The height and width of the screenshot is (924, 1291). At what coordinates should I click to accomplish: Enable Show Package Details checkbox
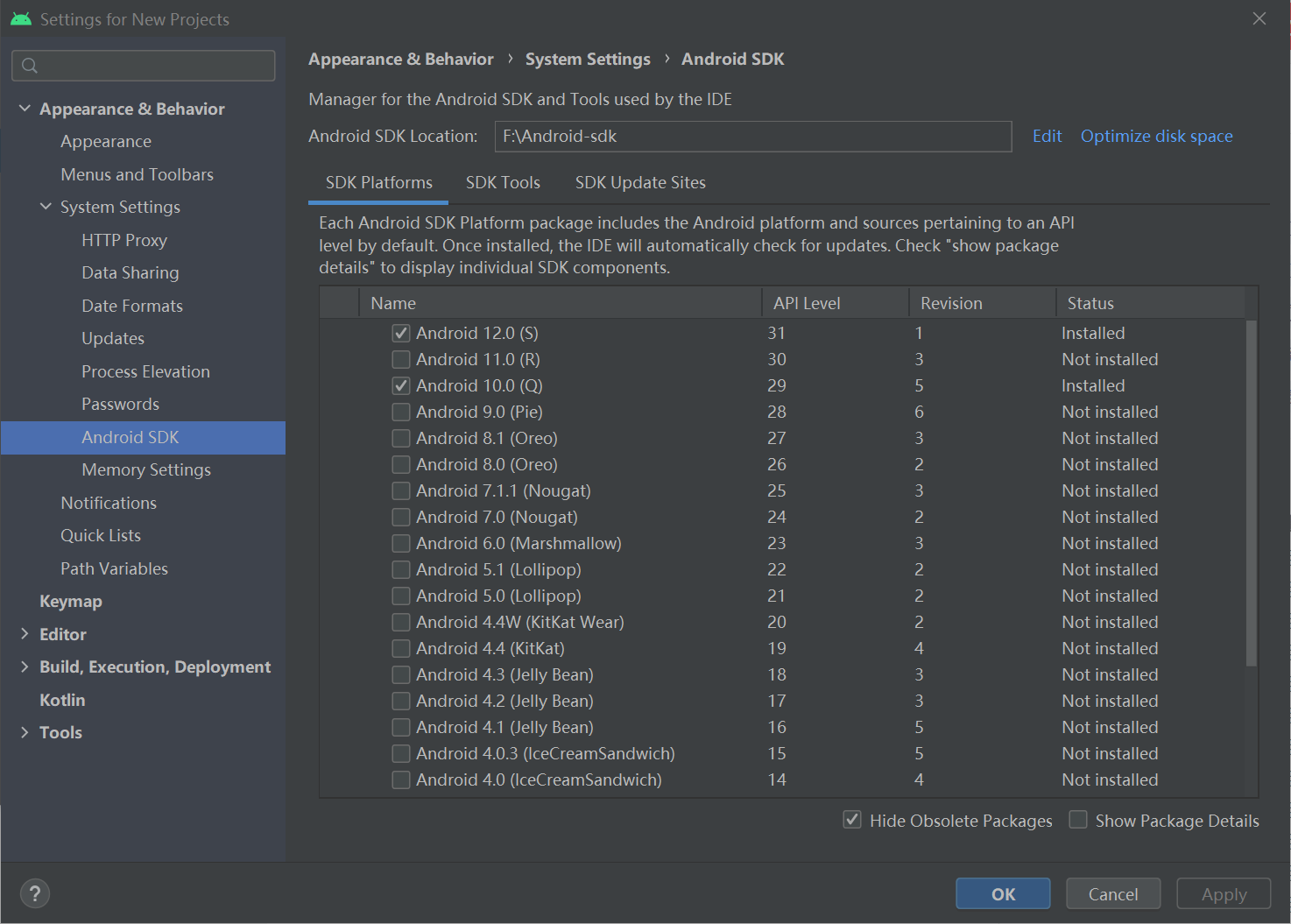click(1078, 820)
